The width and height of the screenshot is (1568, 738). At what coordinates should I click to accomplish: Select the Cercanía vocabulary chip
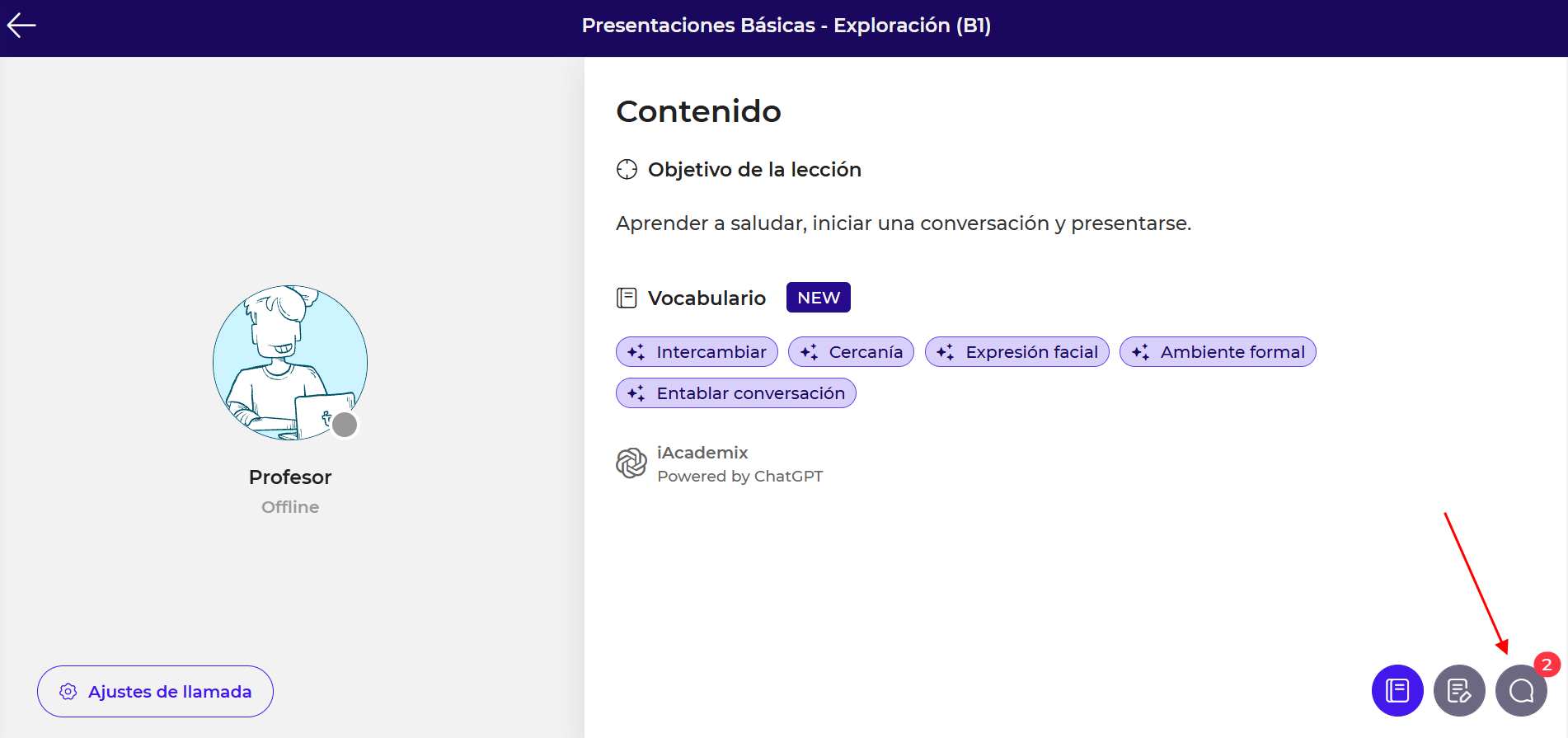pyautogui.click(x=851, y=352)
